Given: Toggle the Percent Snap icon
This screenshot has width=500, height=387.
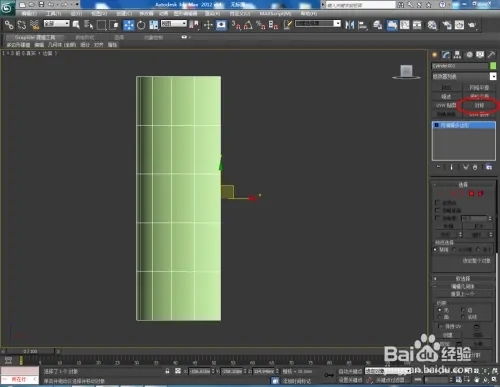Looking at the screenshot, I should 261,25.
